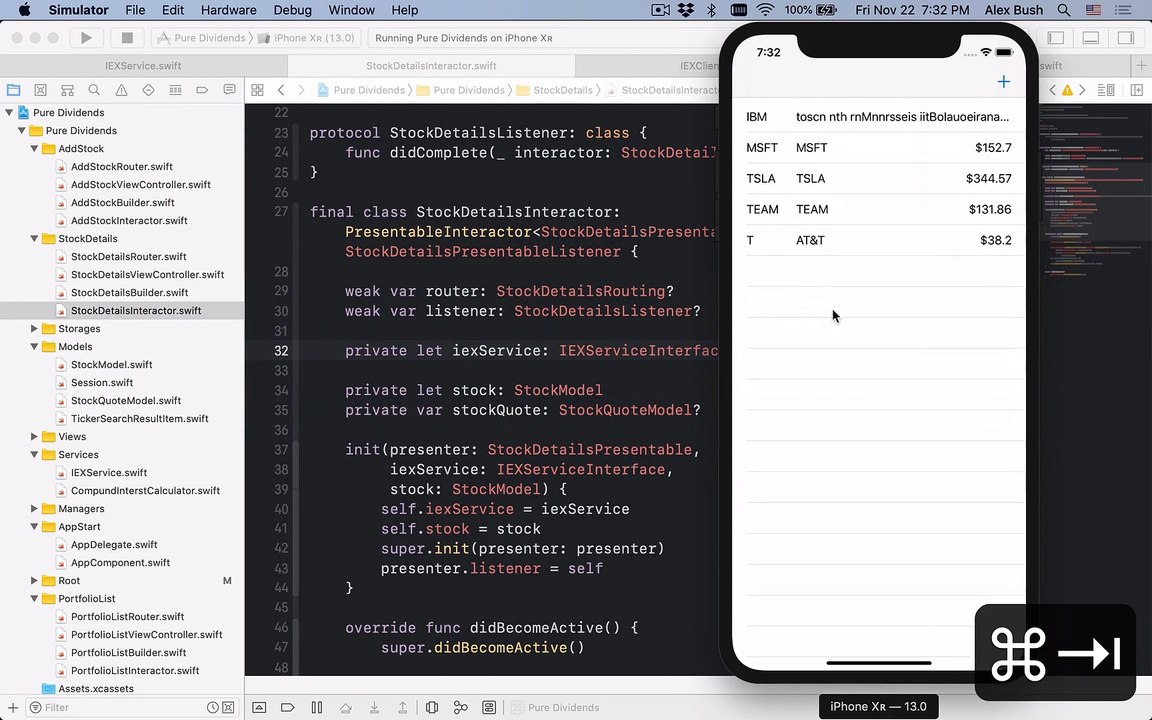
Task: Hide the debug area using debug bar toggle
Action: click(x=259, y=707)
